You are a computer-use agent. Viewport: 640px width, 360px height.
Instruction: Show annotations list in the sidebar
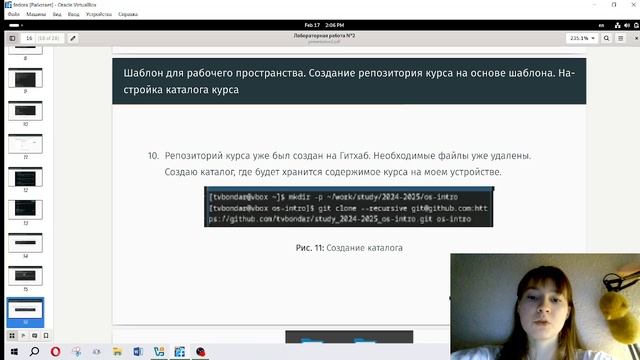(35, 336)
